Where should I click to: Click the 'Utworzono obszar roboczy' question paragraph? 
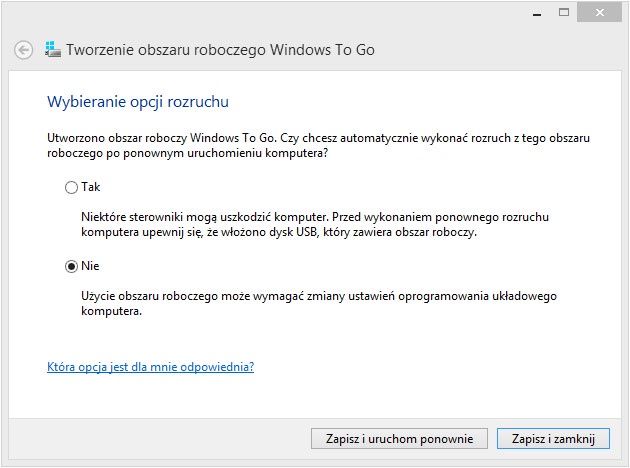coord(318,145)
